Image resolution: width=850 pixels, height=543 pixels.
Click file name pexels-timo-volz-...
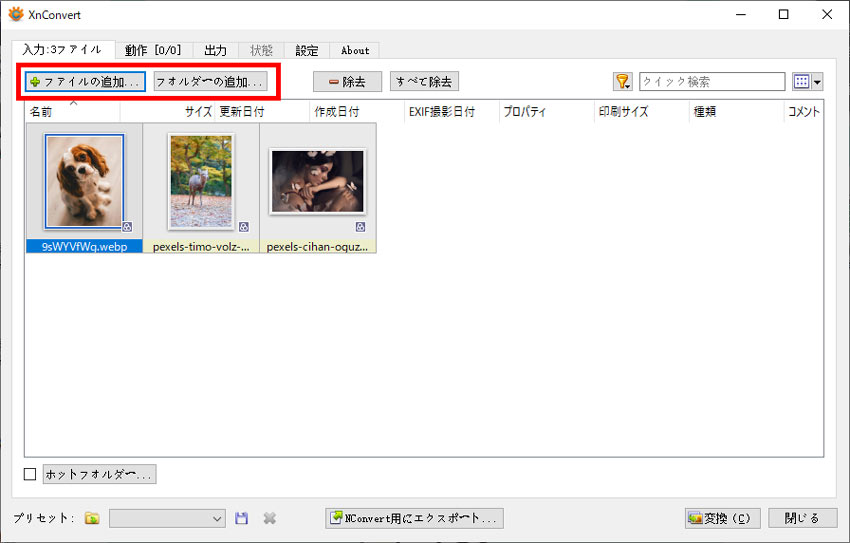pyautogui.click(x=201, y=247)
